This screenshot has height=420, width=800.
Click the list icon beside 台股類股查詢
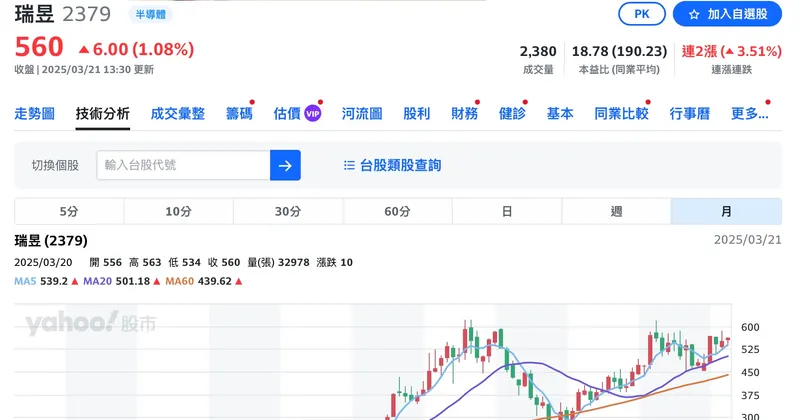pyautogui.click(x=349, y=165)
